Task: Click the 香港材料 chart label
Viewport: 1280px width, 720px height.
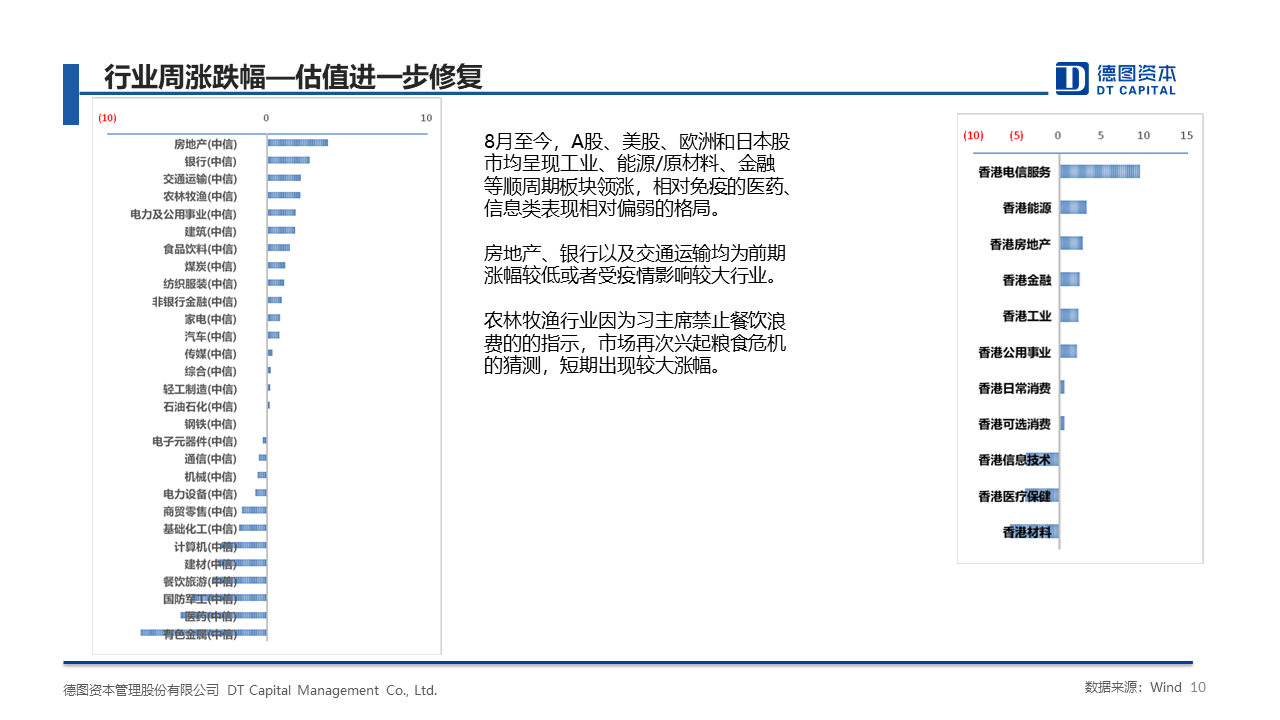Action: [1027, 532]
